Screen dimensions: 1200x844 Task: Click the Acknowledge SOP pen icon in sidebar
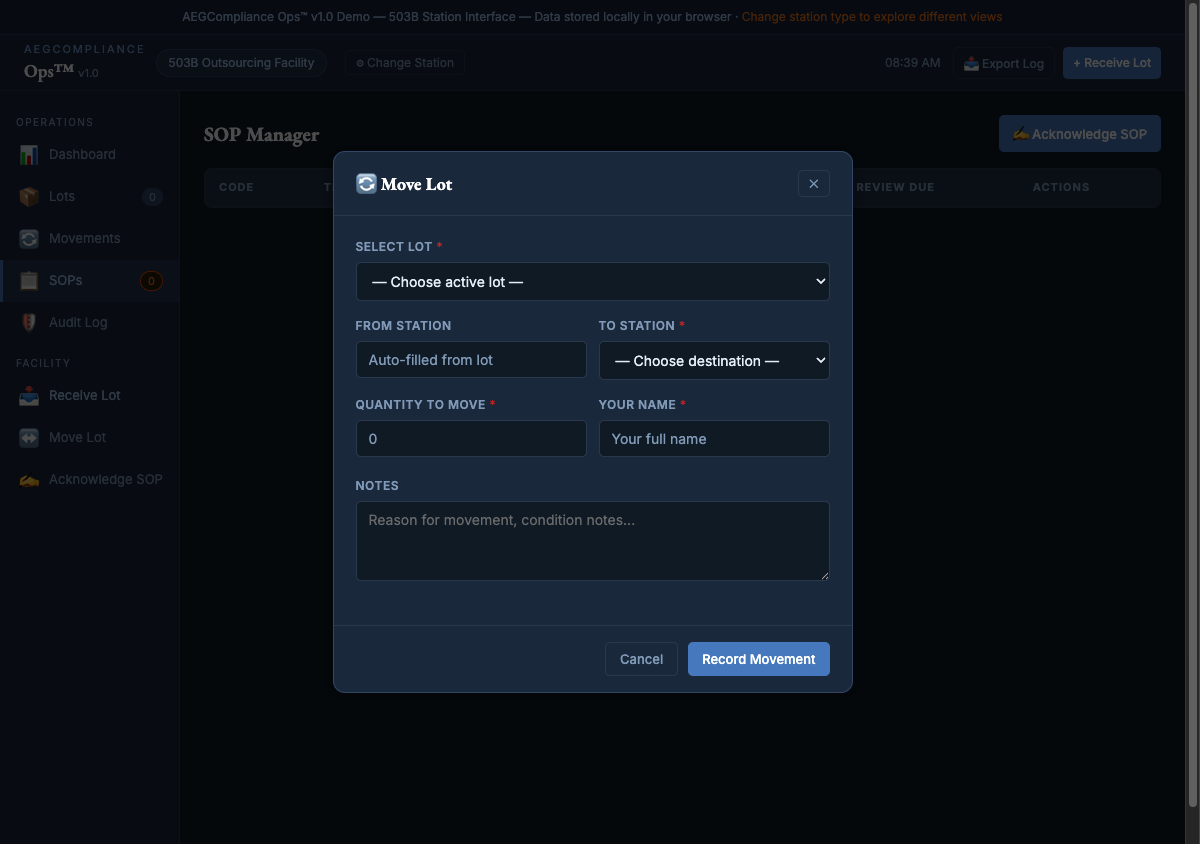tap(29, 480)
